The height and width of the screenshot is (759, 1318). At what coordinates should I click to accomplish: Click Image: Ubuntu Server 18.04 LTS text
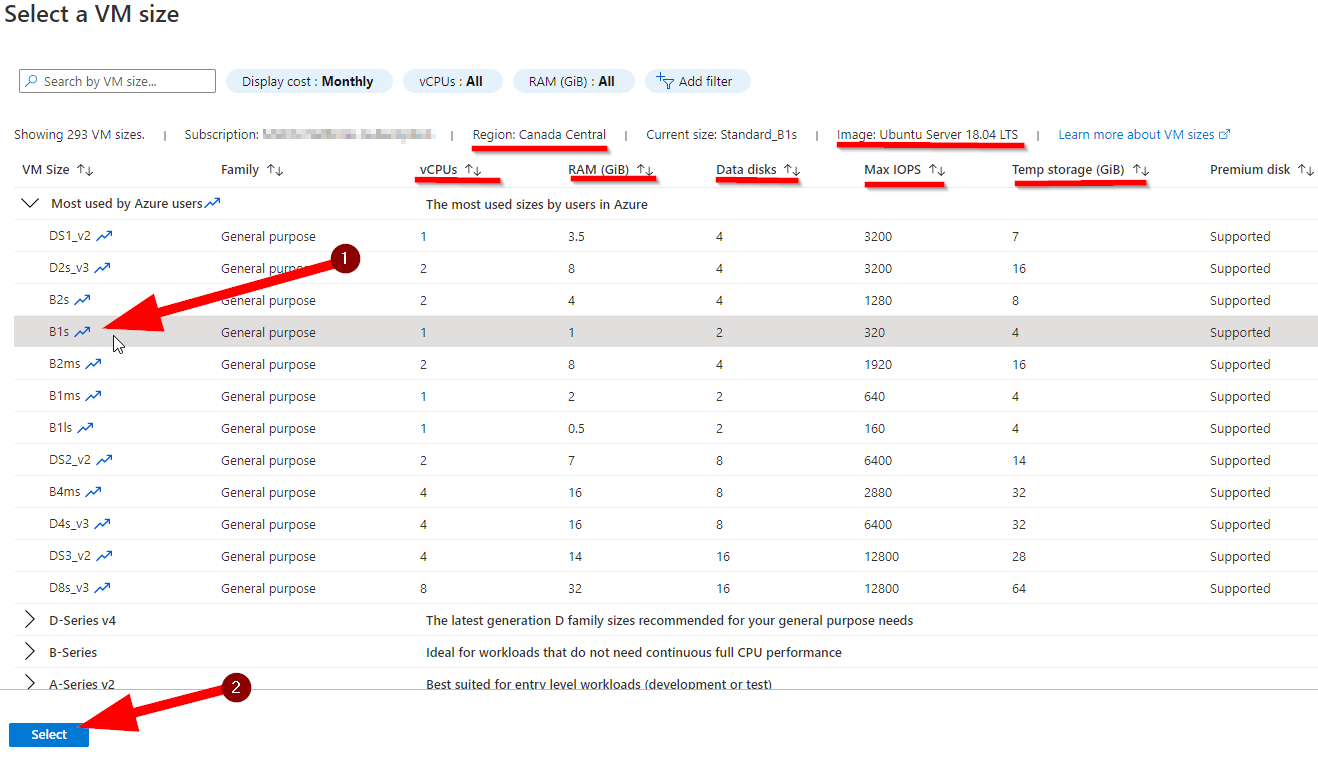928,134
